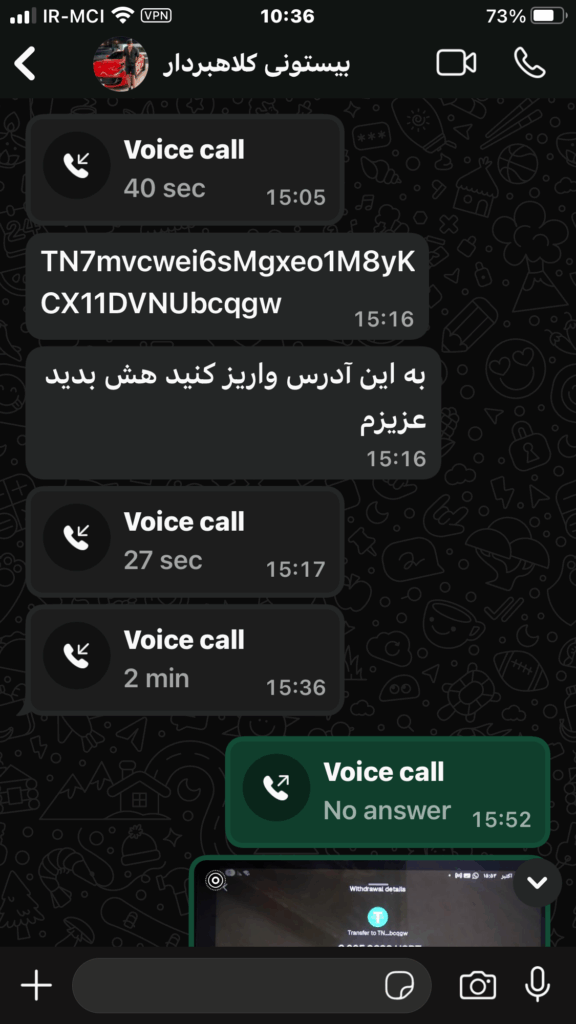
Task: Tap the No answer outgoing voice call
Action: click(388, 792)
